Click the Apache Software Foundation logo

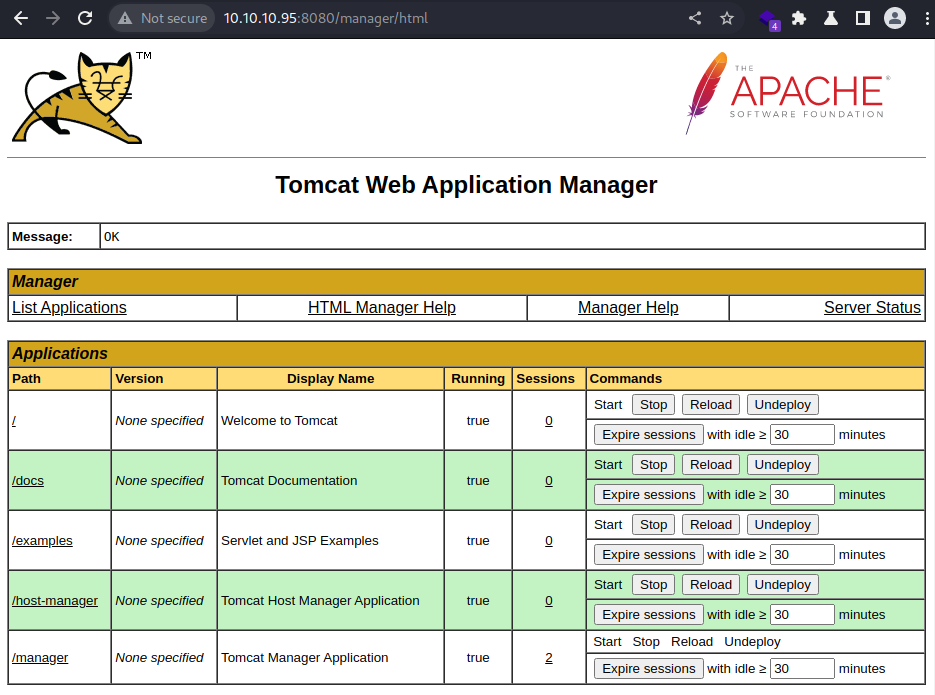[x=788, y=93]
